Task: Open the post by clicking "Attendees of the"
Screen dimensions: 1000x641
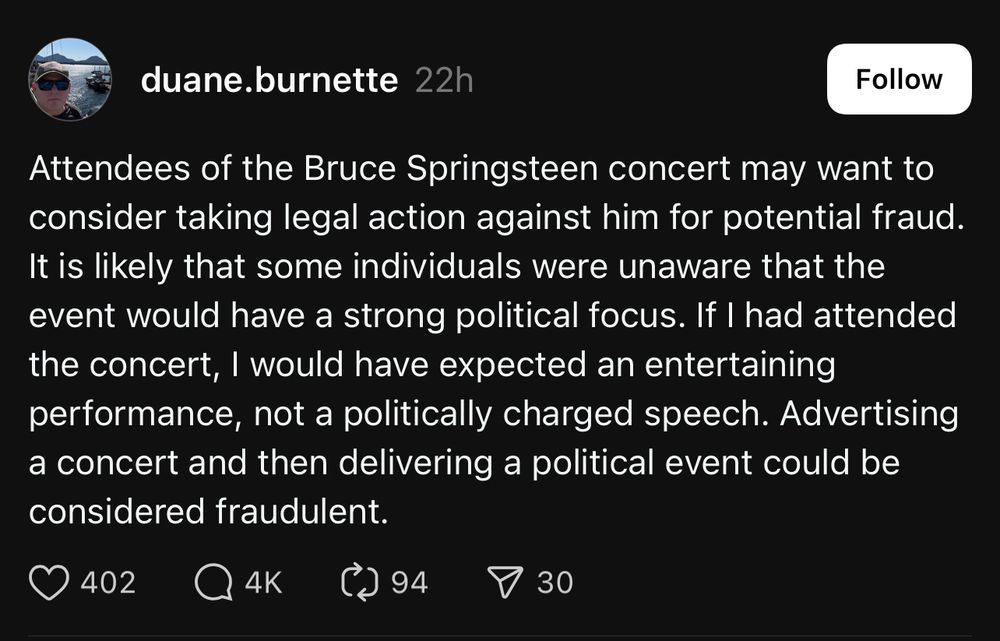Action: click(x=159, y=169)
